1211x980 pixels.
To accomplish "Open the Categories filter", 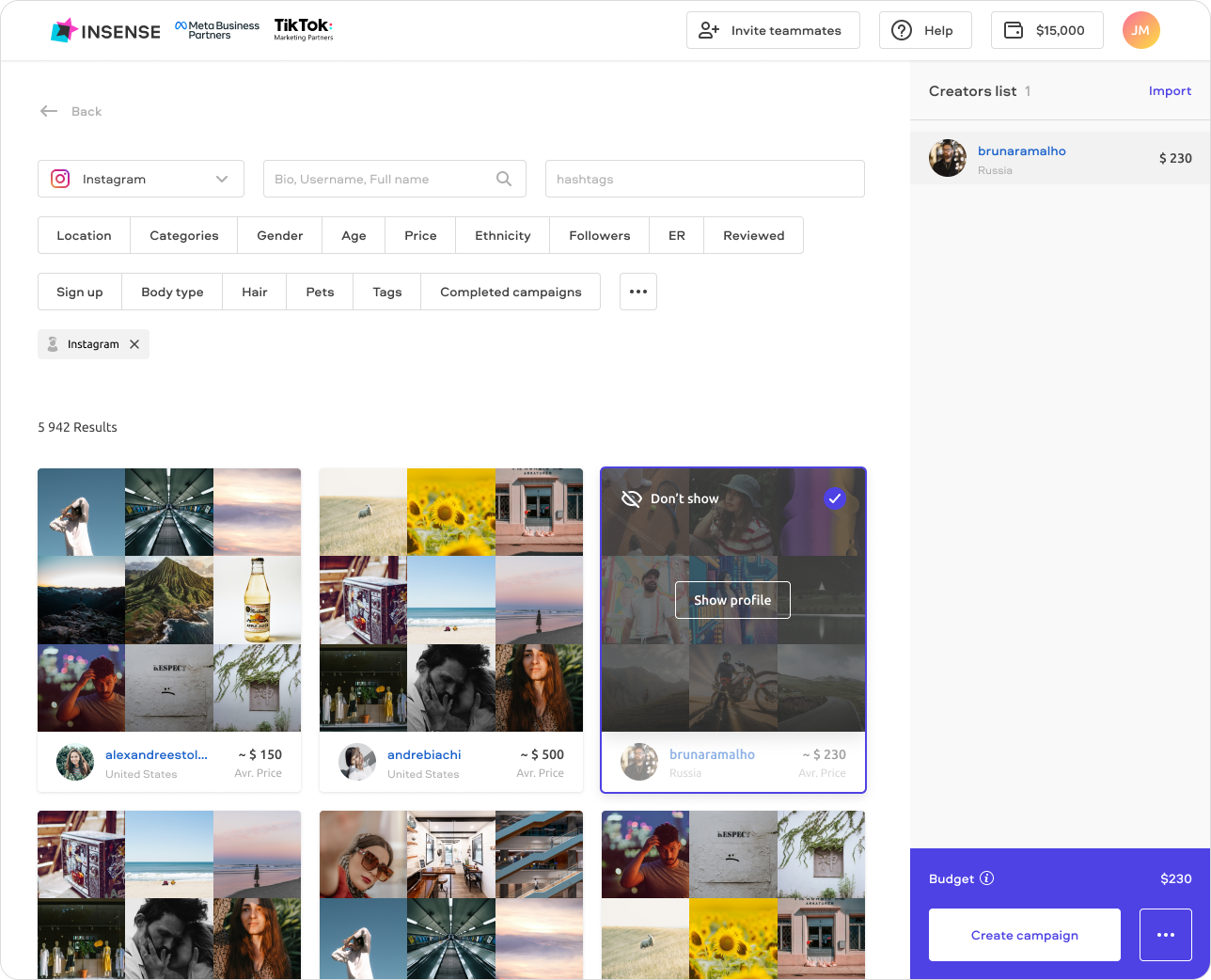I will (x=184, y=235).
